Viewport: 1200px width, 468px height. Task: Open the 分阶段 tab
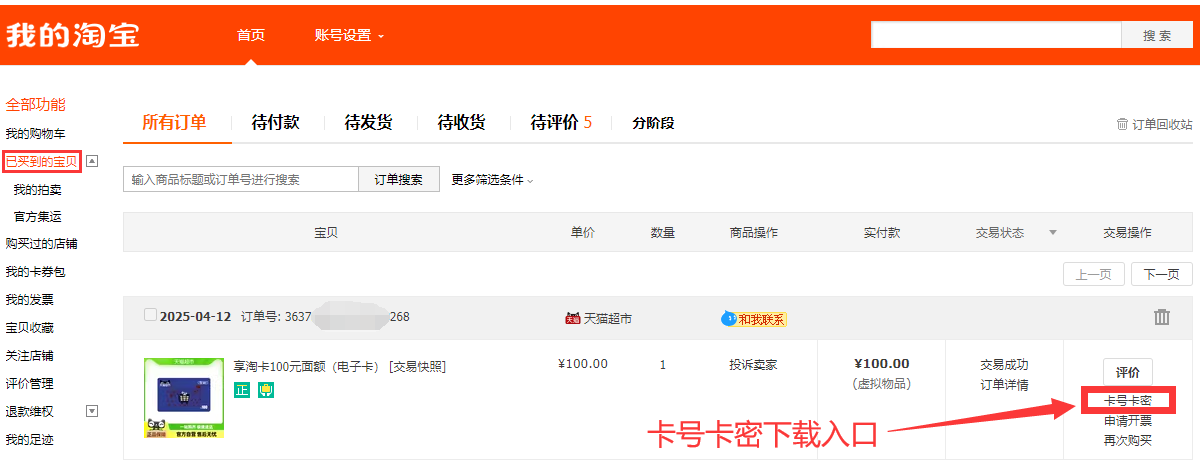click(653, 123)
